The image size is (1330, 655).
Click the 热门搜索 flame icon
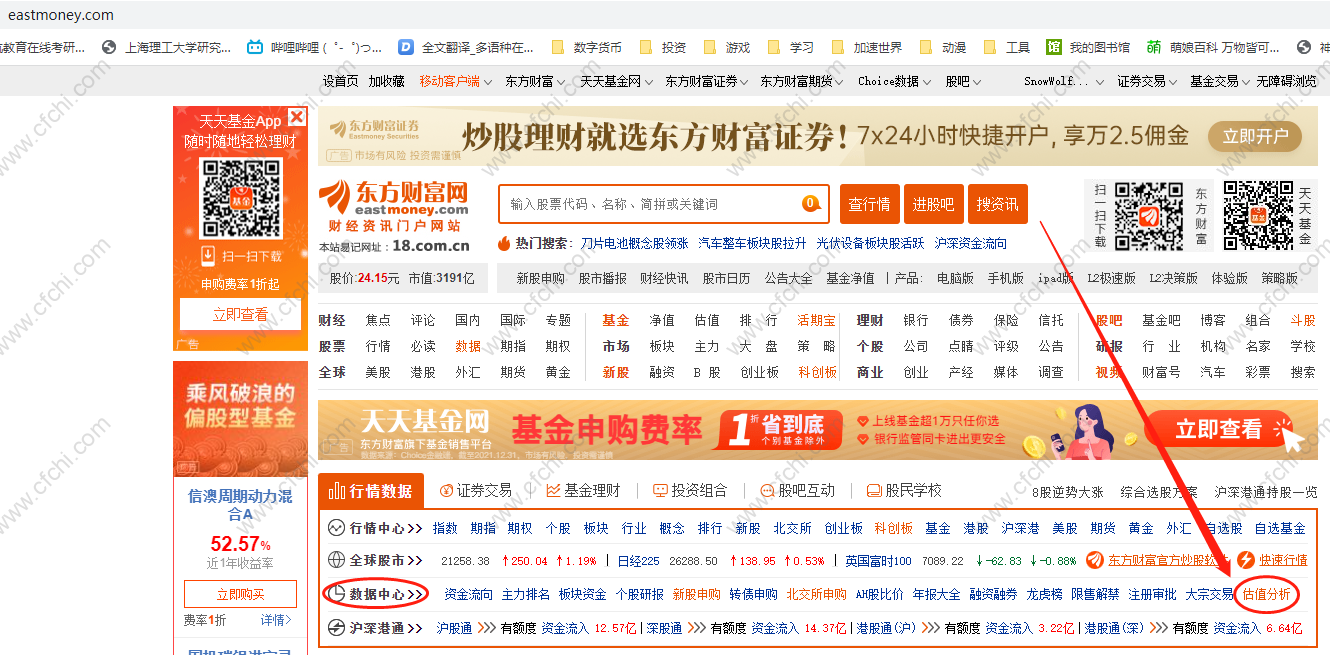pyautogui.click(x=505, y=243)
